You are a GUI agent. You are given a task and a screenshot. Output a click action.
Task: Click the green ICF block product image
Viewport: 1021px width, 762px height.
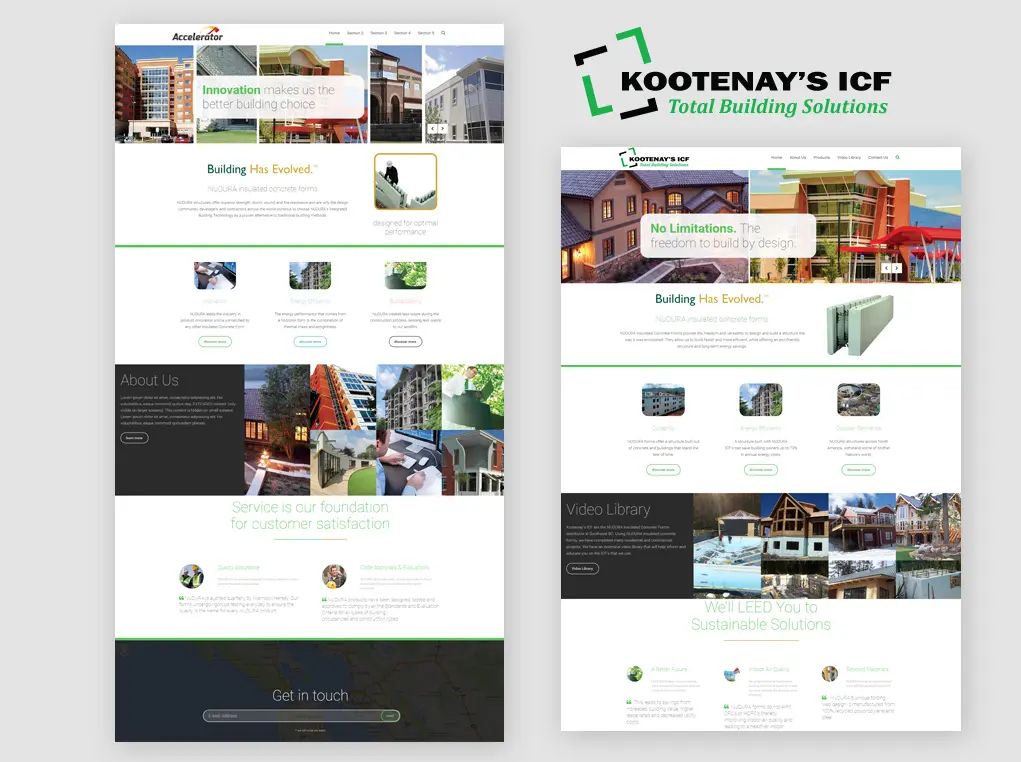pyautogui.click(x=859, y=324)
